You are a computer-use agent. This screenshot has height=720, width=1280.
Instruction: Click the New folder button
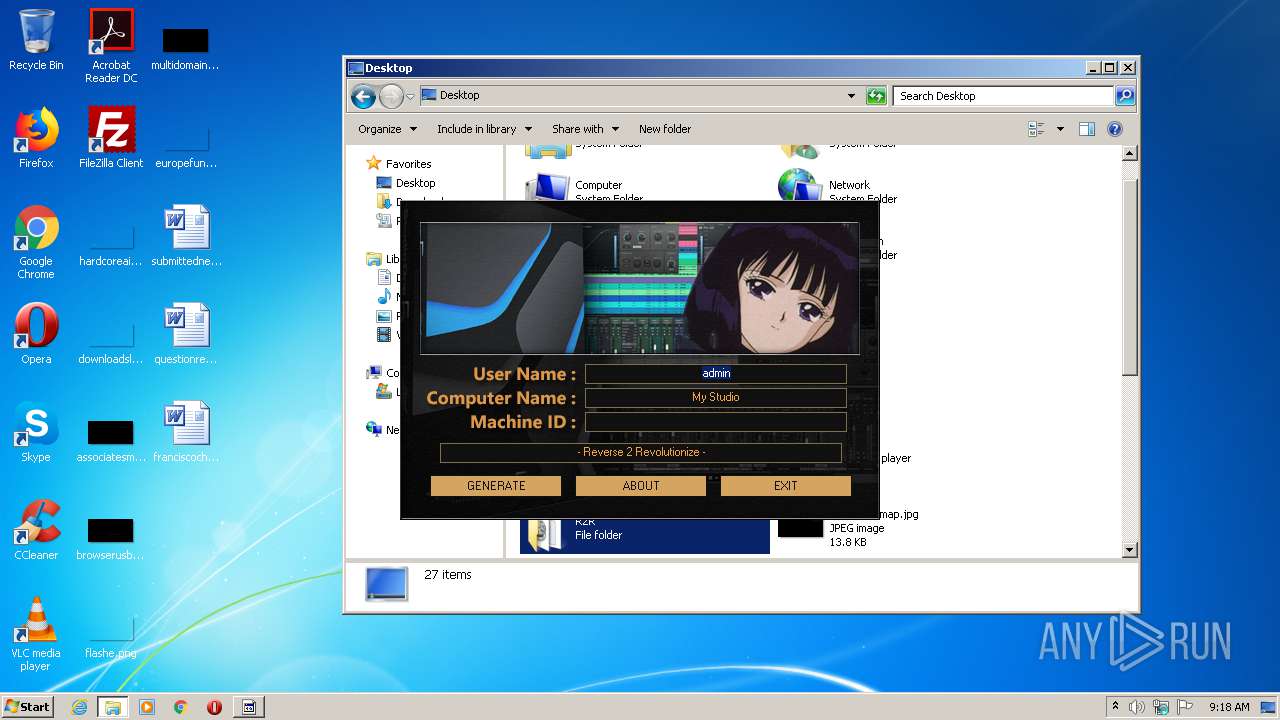[665, 129]
